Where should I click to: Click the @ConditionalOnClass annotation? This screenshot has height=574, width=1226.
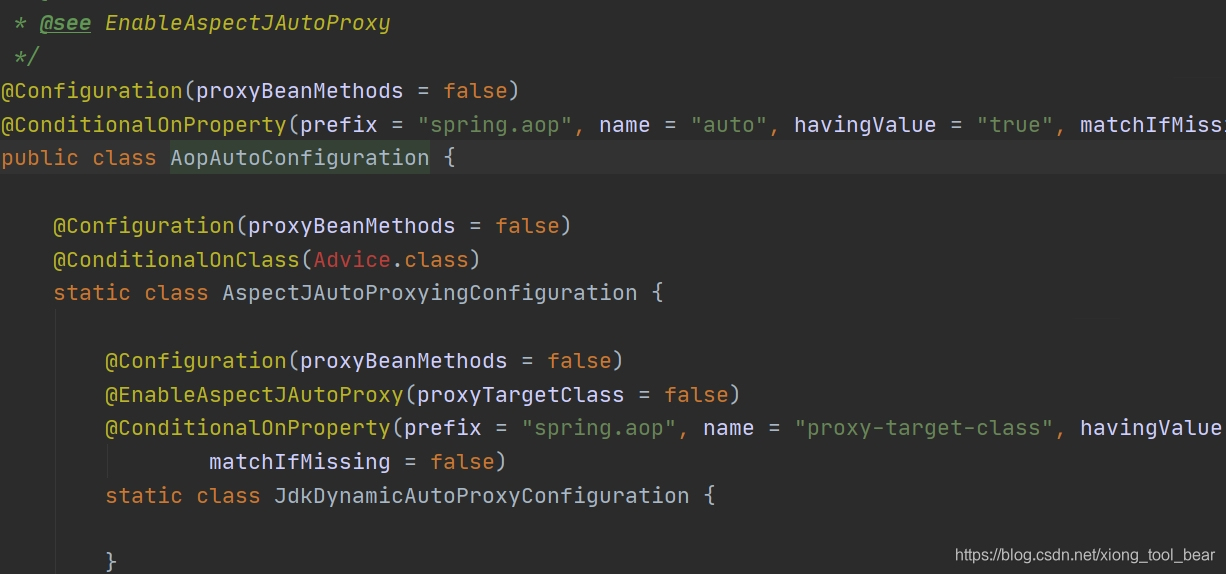point(177,260)
